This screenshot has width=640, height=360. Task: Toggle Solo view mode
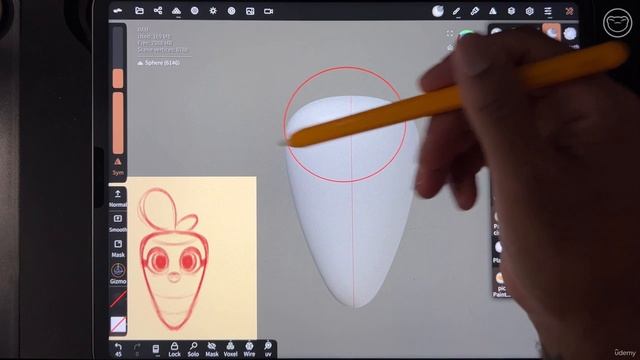[193, 350]
